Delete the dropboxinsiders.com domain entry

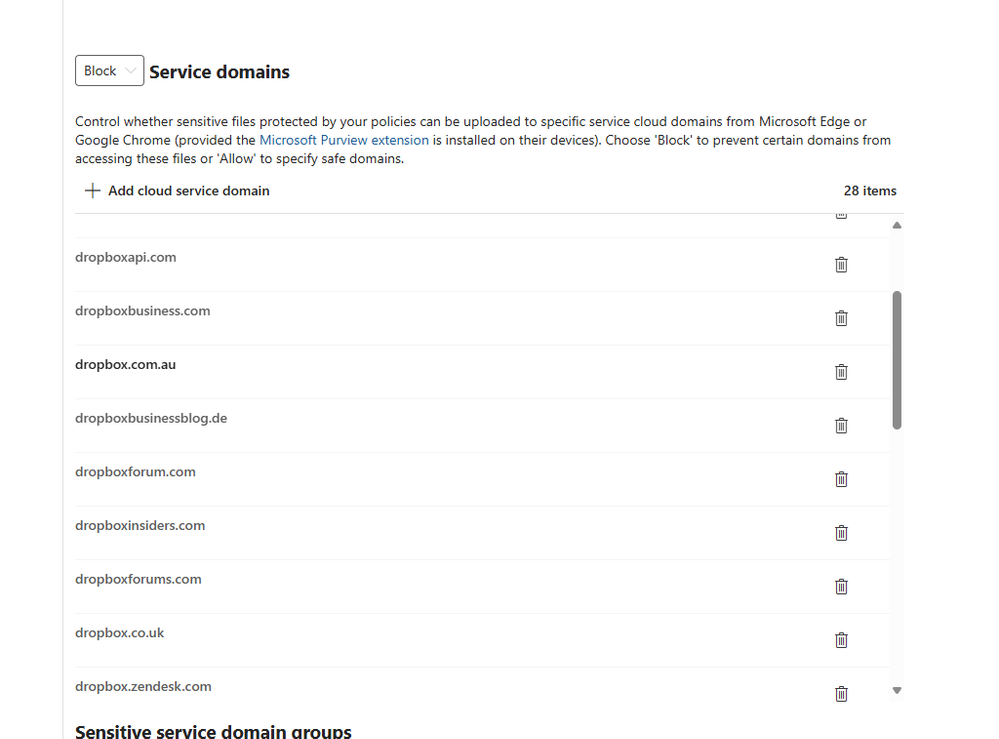[x=841, y=533]
